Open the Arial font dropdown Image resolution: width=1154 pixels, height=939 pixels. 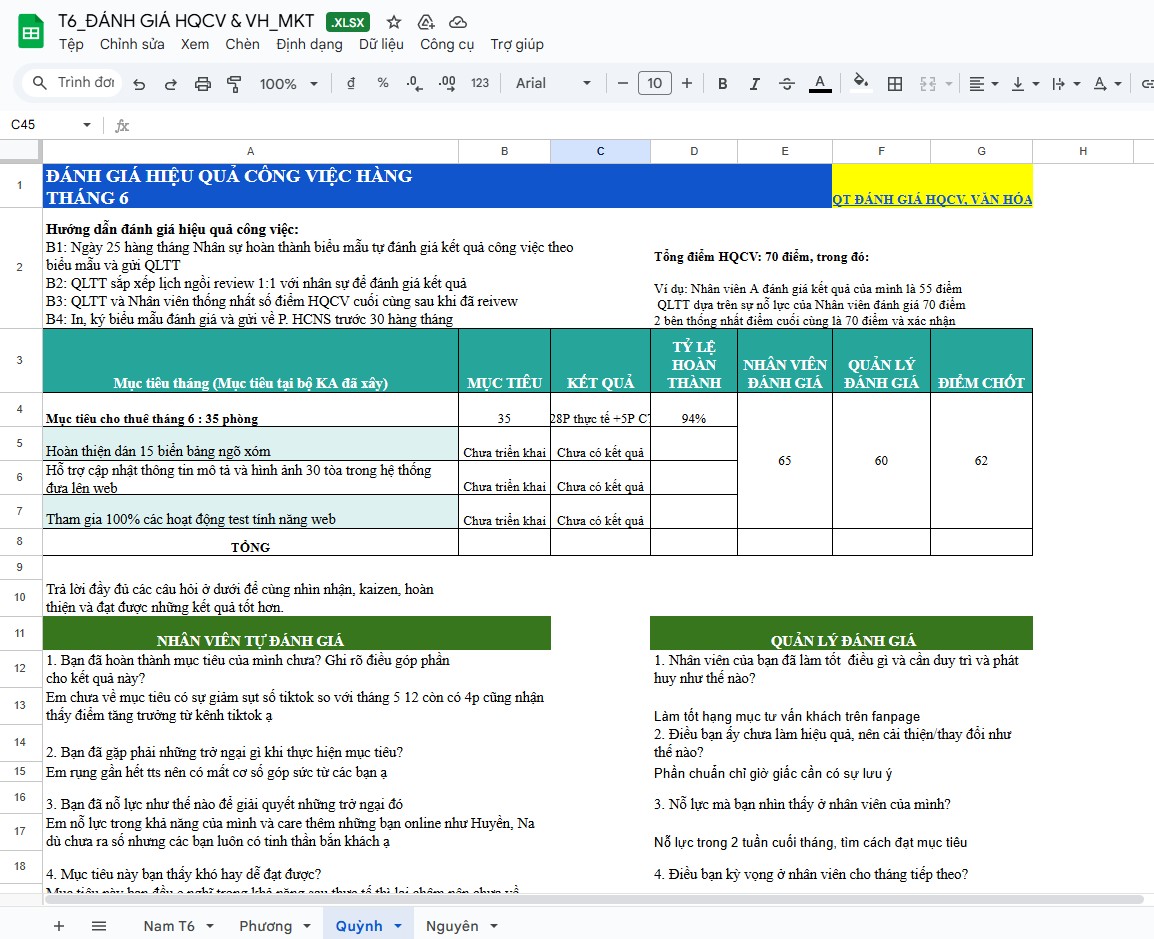(x=553, y=84)
